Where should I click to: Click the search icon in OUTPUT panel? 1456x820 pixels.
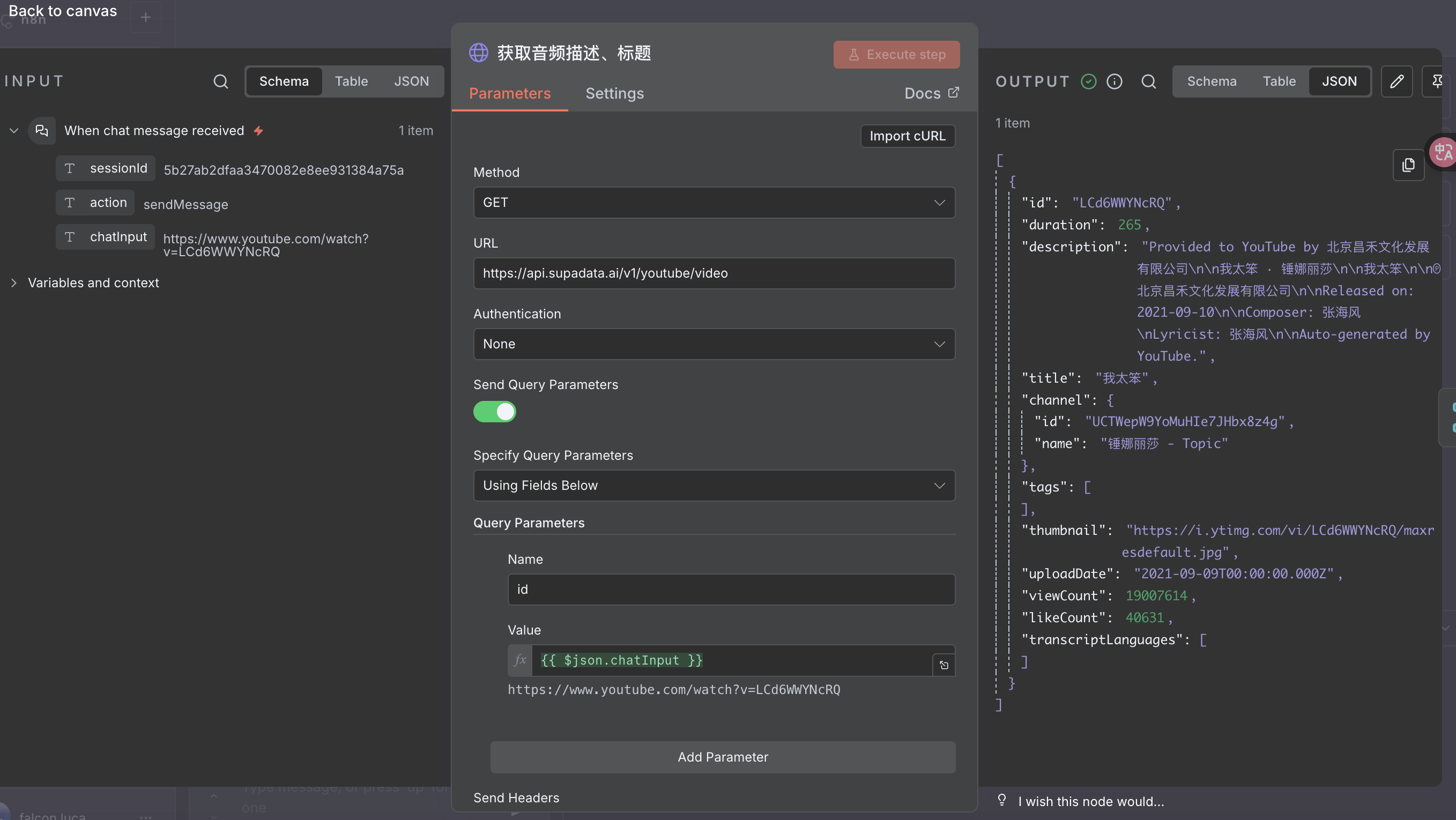coord(1148,81)
